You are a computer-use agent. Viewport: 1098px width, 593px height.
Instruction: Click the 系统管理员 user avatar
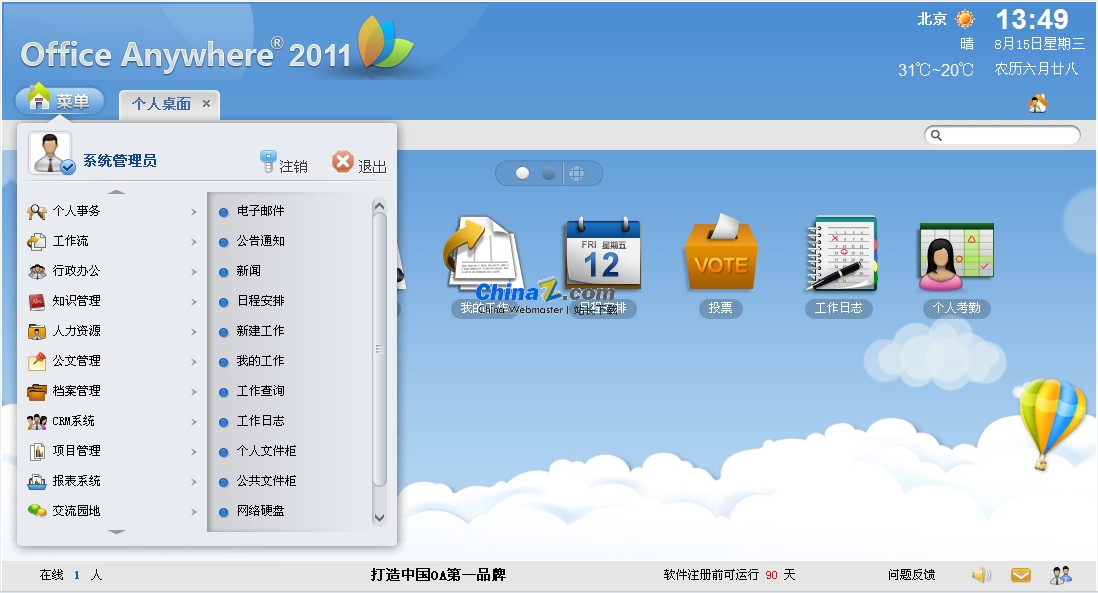[x=50, y=153]
